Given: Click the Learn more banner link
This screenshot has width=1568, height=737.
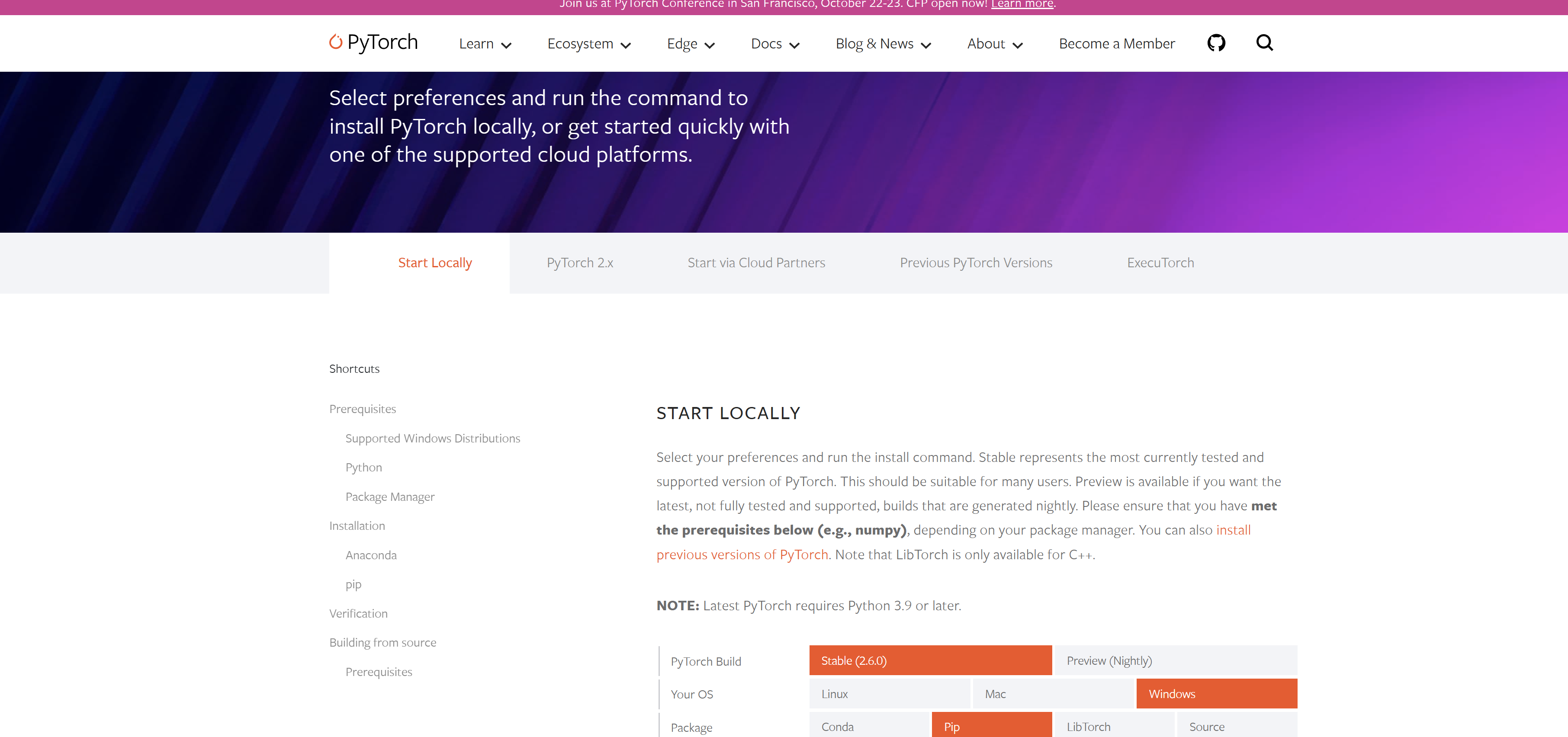Looking at the screenshot, I should 1022,5.
